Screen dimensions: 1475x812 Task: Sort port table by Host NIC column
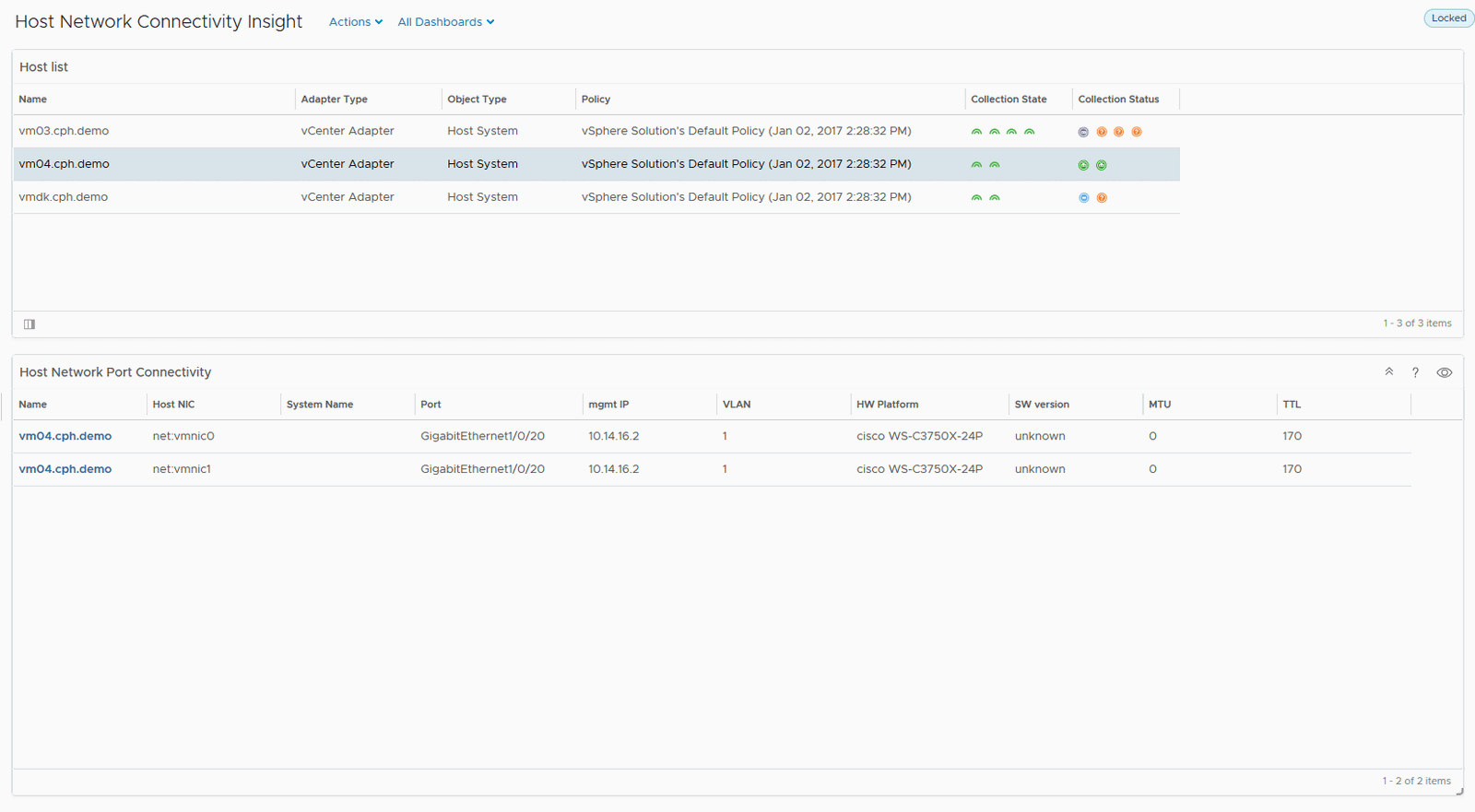173,405
